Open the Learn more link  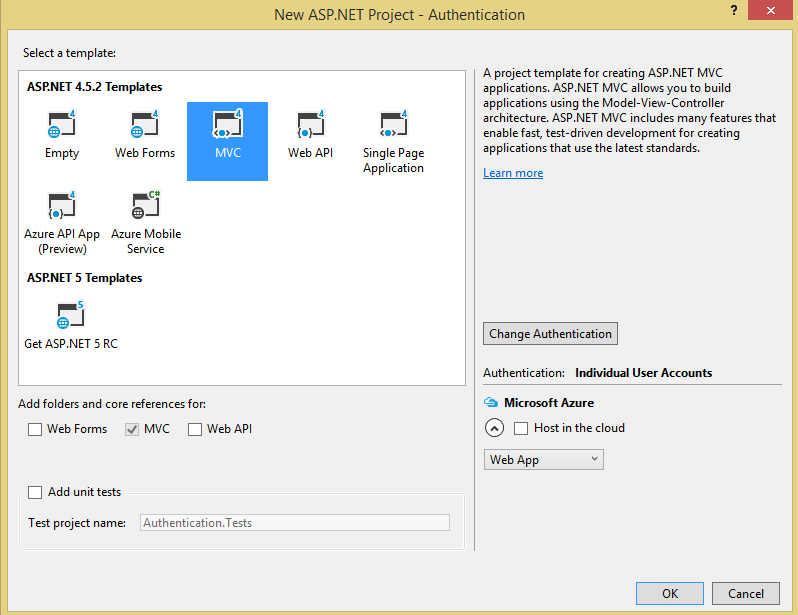(513, 173)
